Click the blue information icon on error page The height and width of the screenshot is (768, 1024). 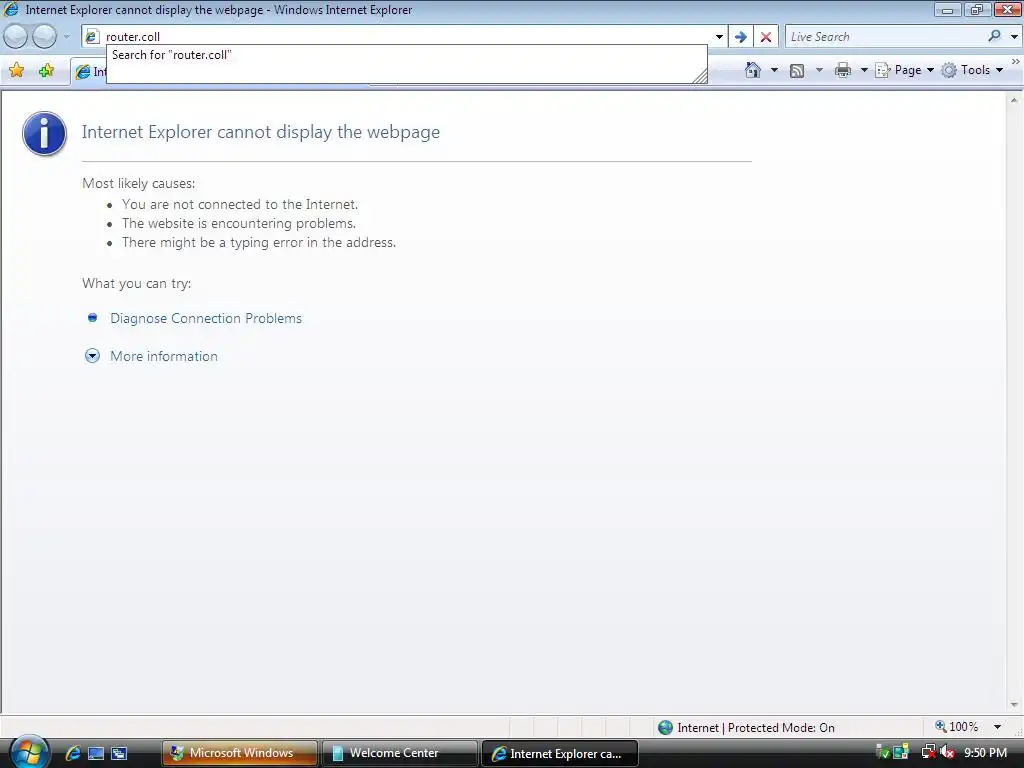point(44,133)
